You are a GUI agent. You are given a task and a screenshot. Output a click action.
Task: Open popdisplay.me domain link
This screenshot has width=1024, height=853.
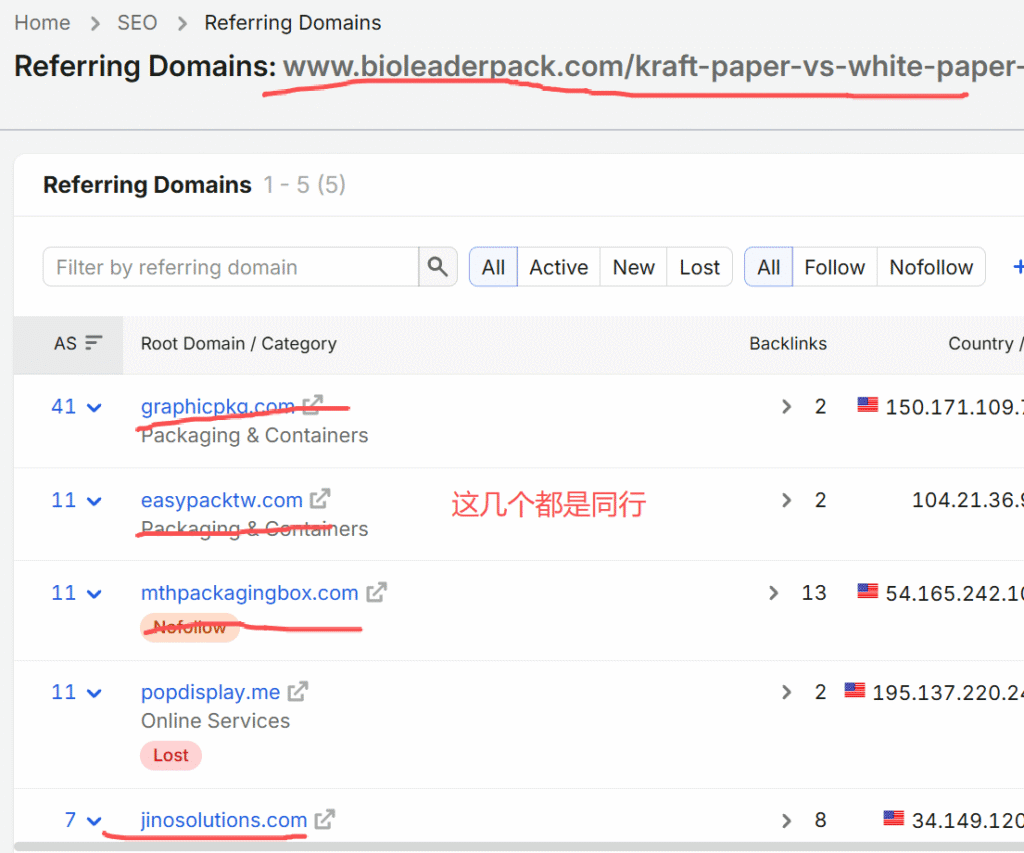(210, 692)
